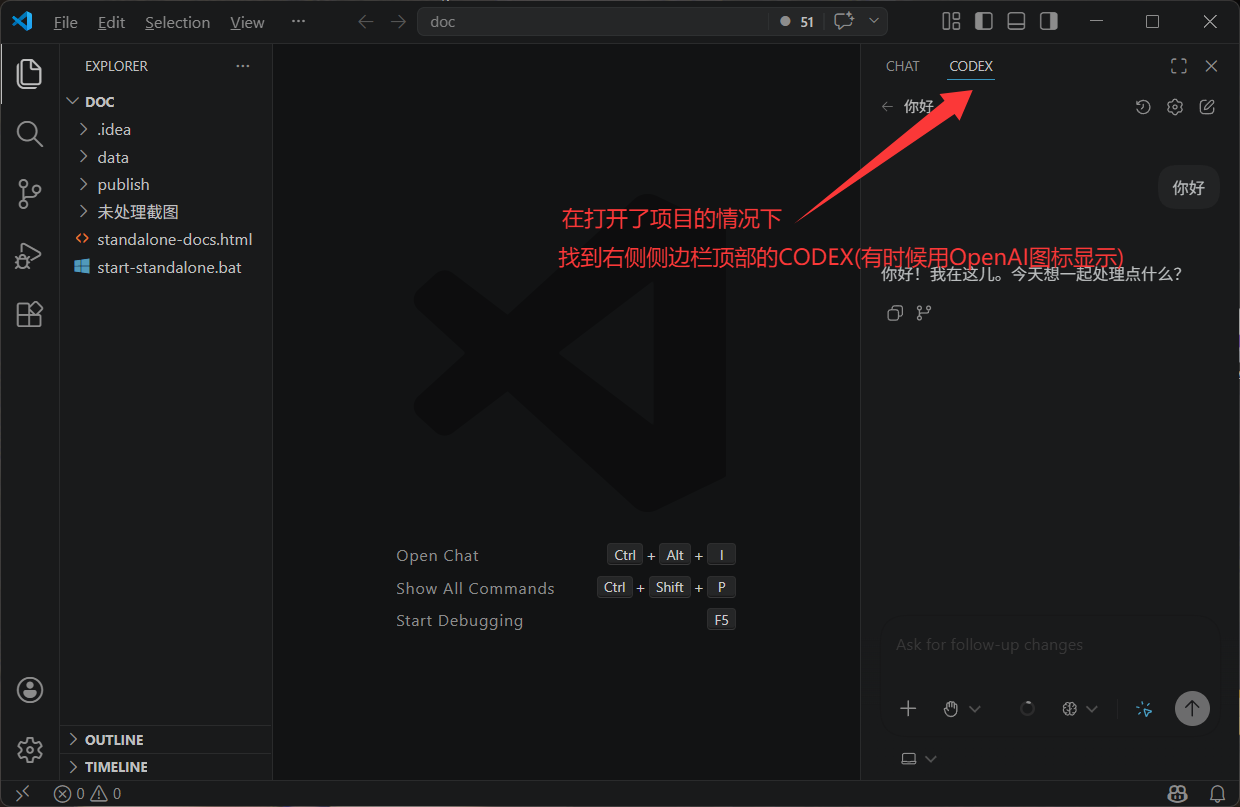Open Codex chat history via the clock icon
The height and width of the screenshot is (807, 1240).
pos(1143,106)
